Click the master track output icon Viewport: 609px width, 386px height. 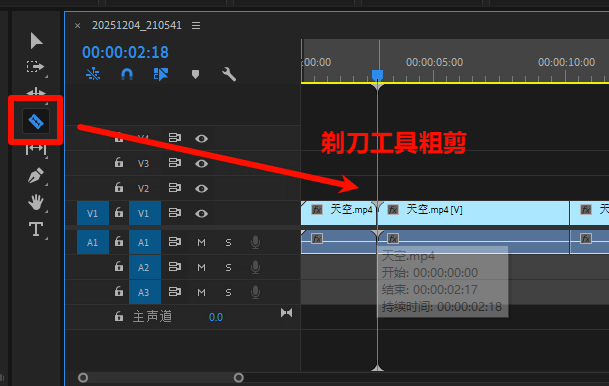[287, 313]
